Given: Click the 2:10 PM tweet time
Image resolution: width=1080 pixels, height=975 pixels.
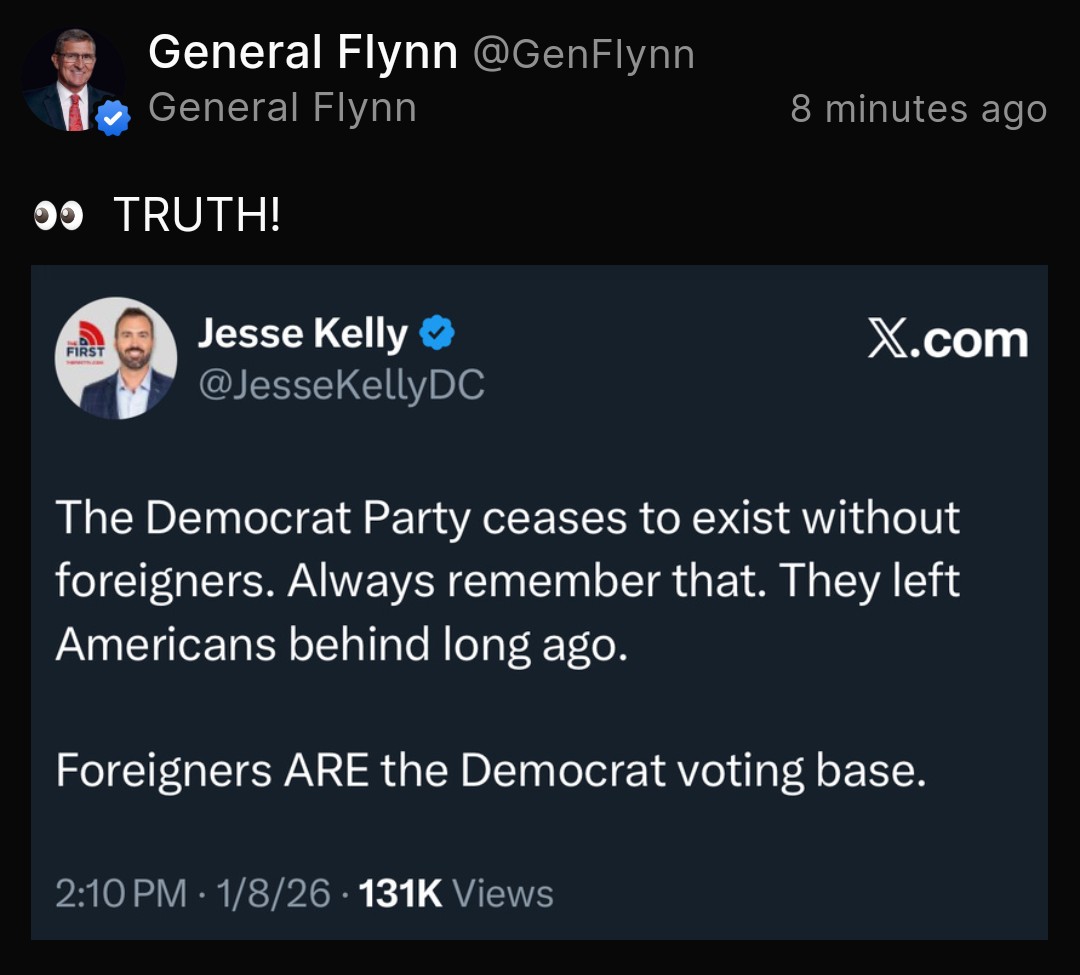Looking at the screenshot, I should tap(120, 893).
